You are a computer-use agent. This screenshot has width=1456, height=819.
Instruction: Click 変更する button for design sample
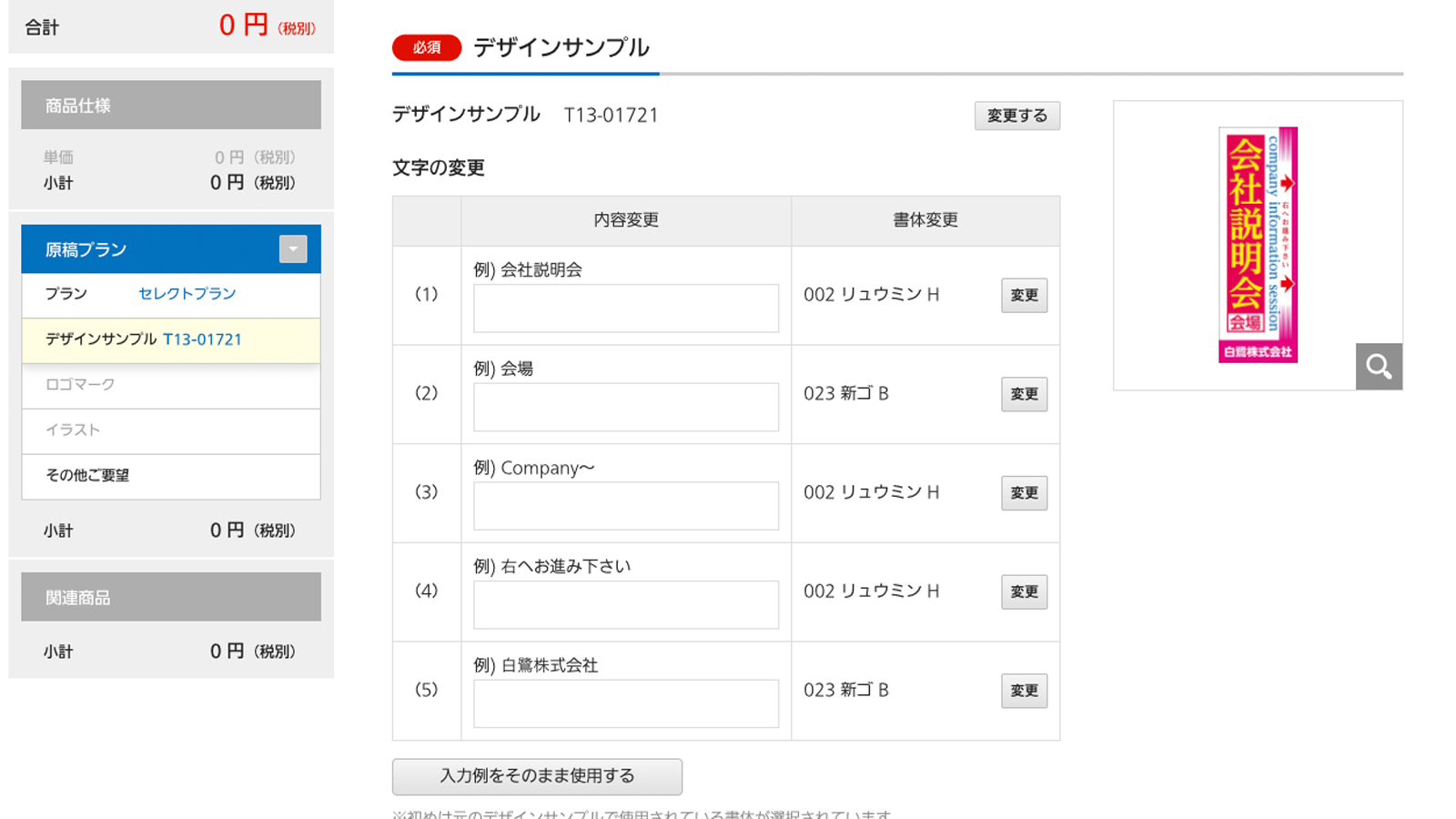(x=1017, y=116)
